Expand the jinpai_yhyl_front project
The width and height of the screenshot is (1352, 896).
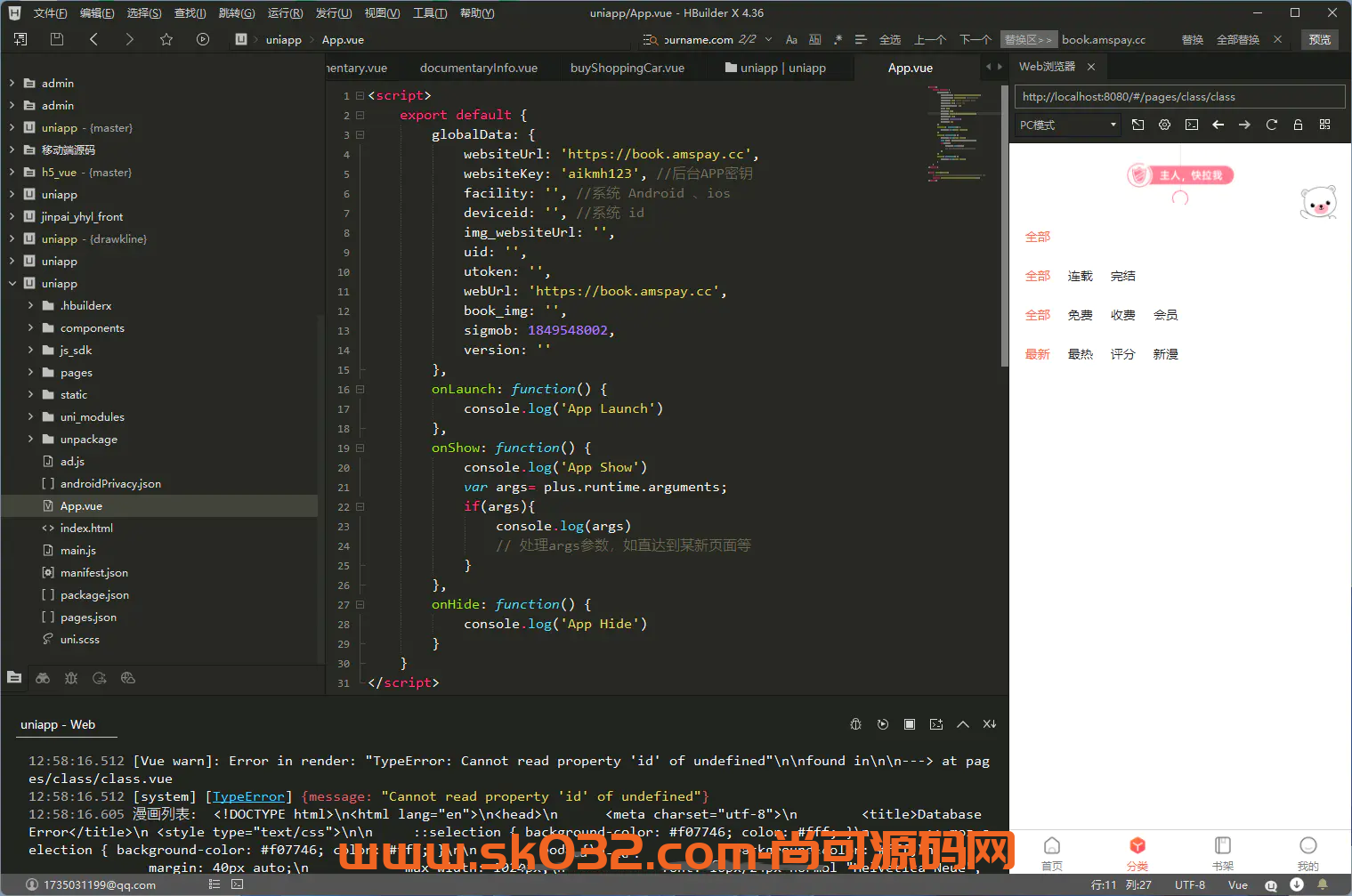[12, 216]
